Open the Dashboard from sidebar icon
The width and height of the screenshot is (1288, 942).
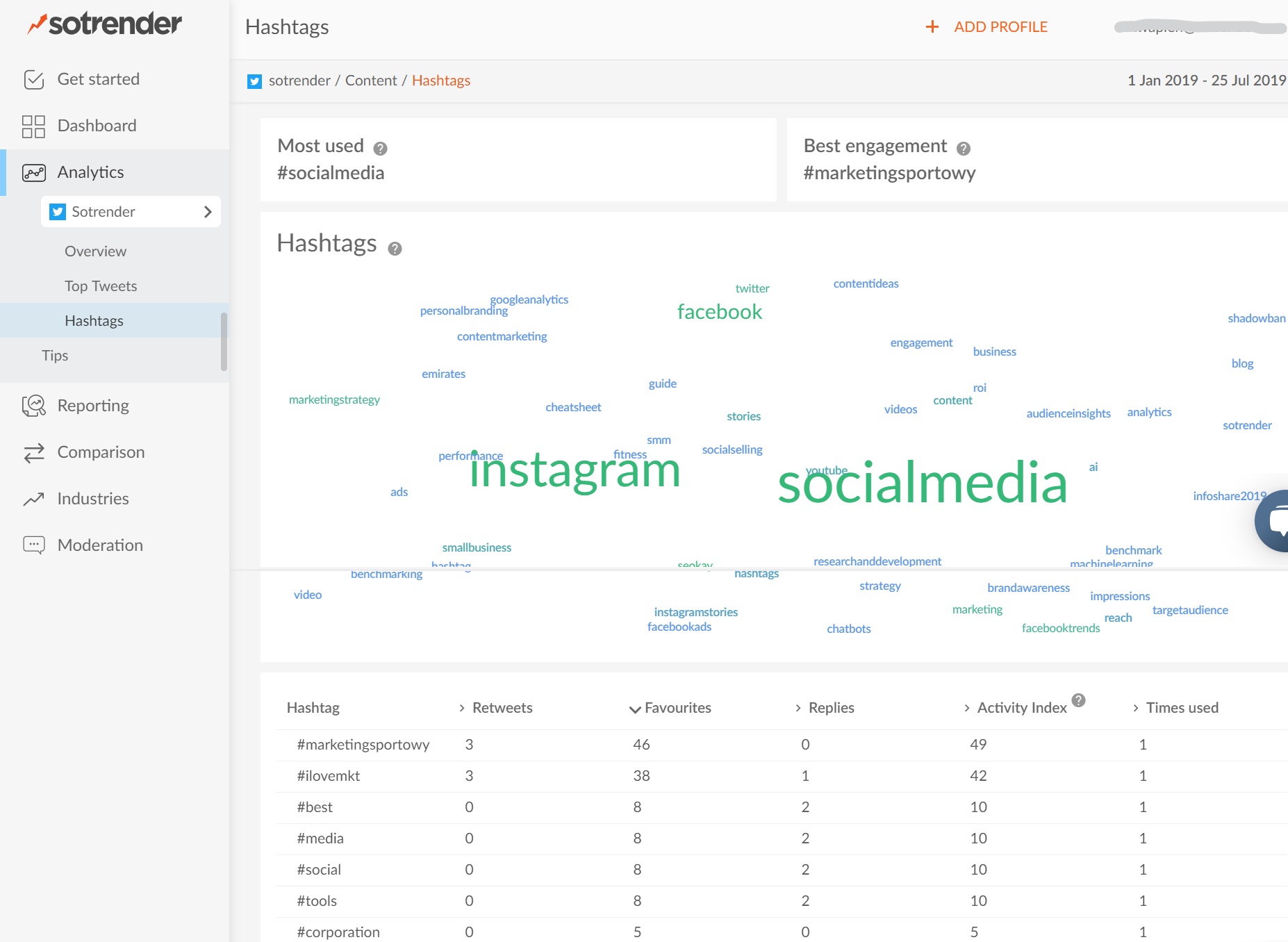33,126
